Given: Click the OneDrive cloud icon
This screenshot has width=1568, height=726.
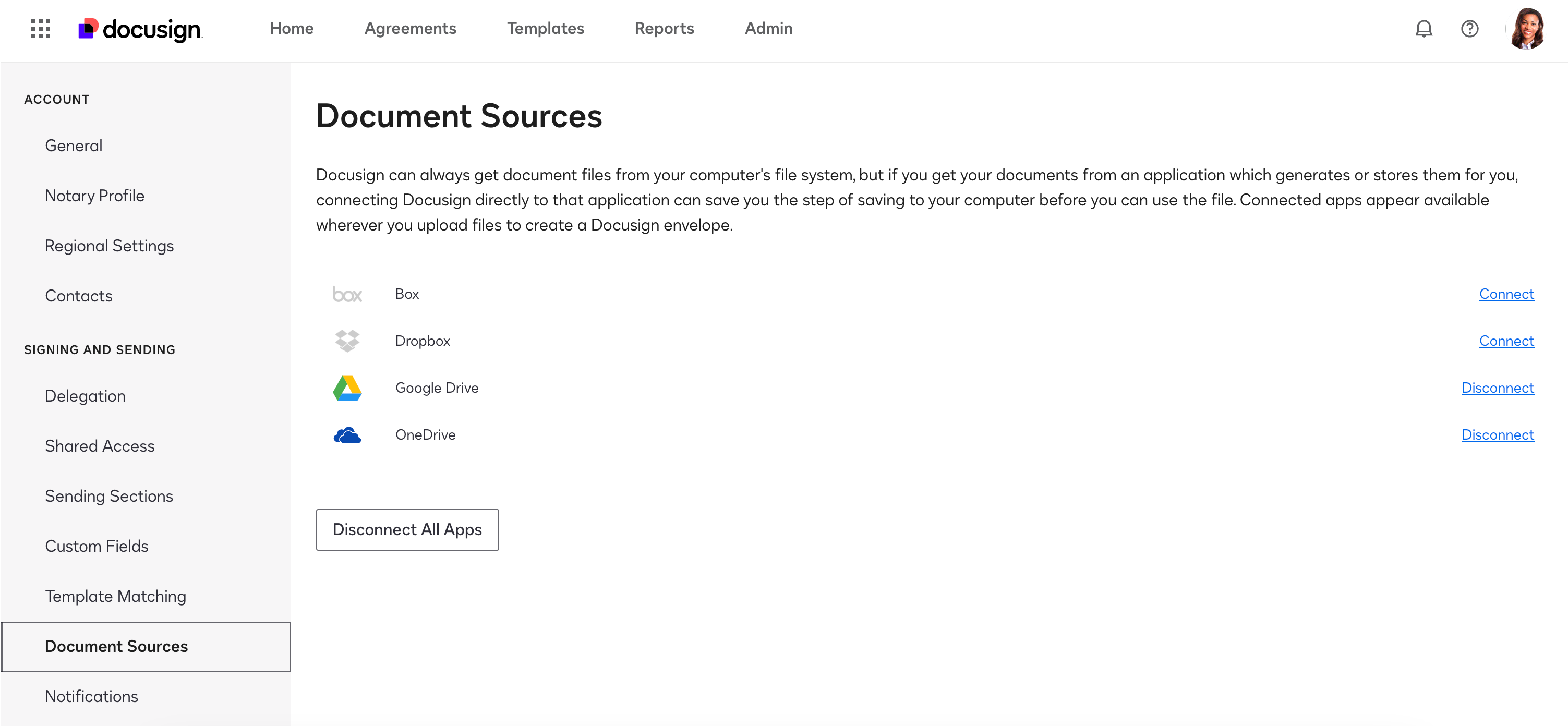Looking at the screenshot, I should click(347, 435).
